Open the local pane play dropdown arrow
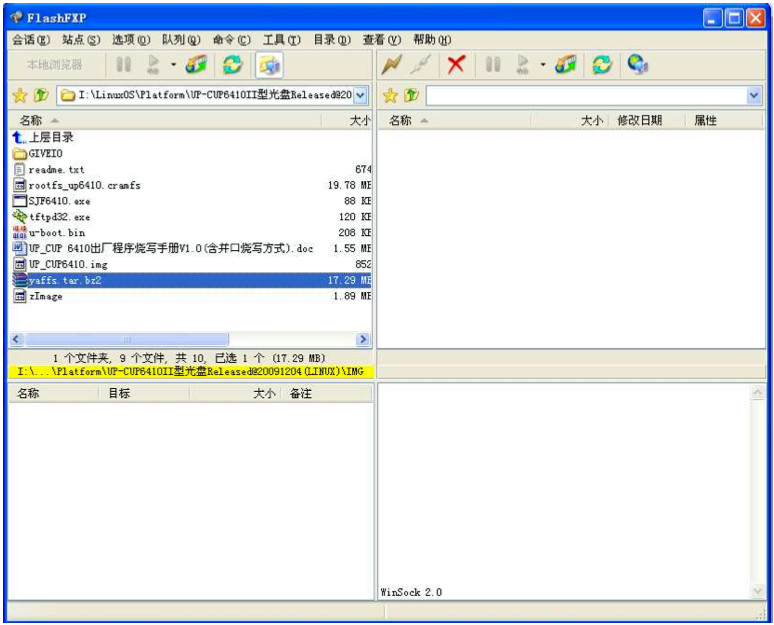Image resolution: width=774 pixels, height=625 pixels. click(x=173, y=64)
